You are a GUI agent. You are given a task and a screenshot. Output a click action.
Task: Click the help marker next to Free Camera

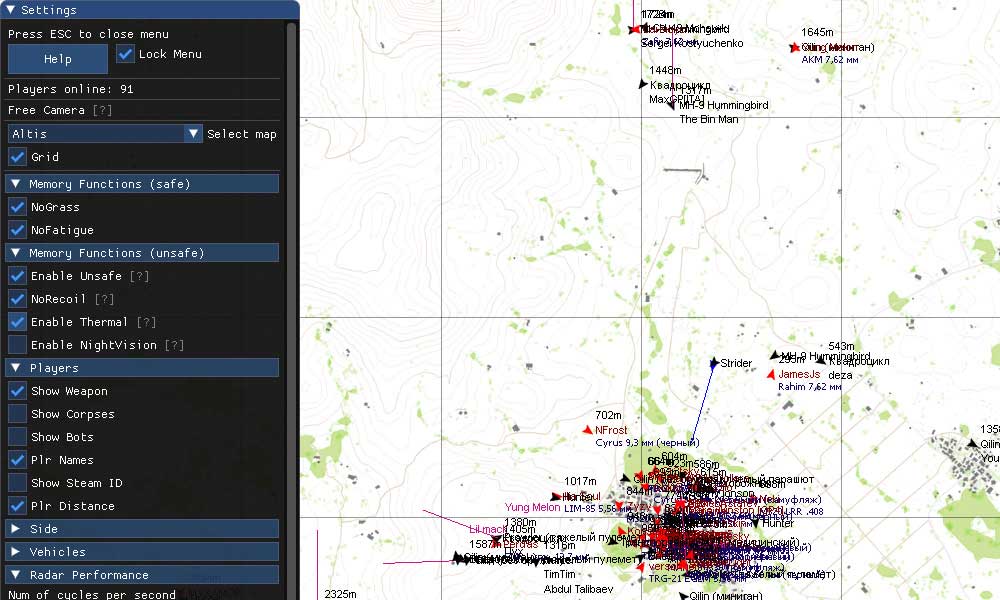point(102,110)
